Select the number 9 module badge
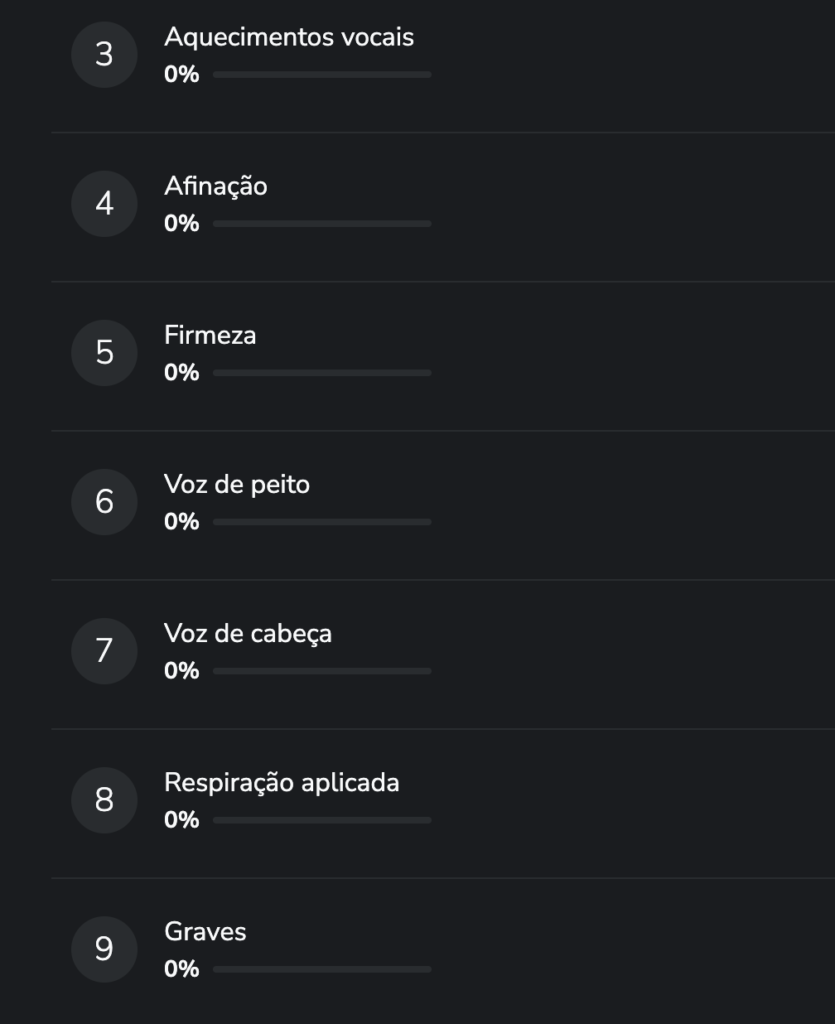 point(104,949)
